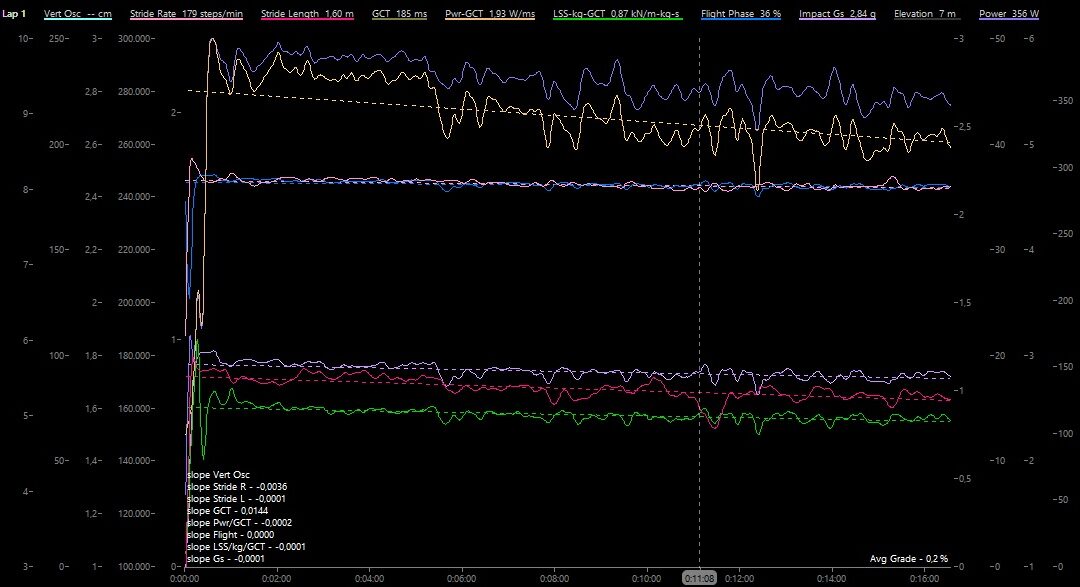Click the 0:08:00 time axis tick
The image size is (1080, 587).
pos(554,579)
